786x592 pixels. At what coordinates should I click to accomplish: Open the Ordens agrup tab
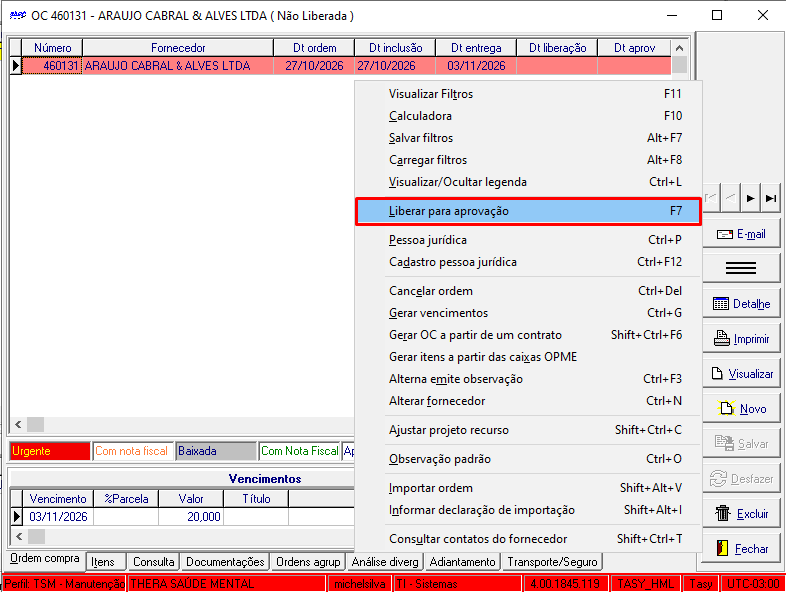tap(308, 562)
